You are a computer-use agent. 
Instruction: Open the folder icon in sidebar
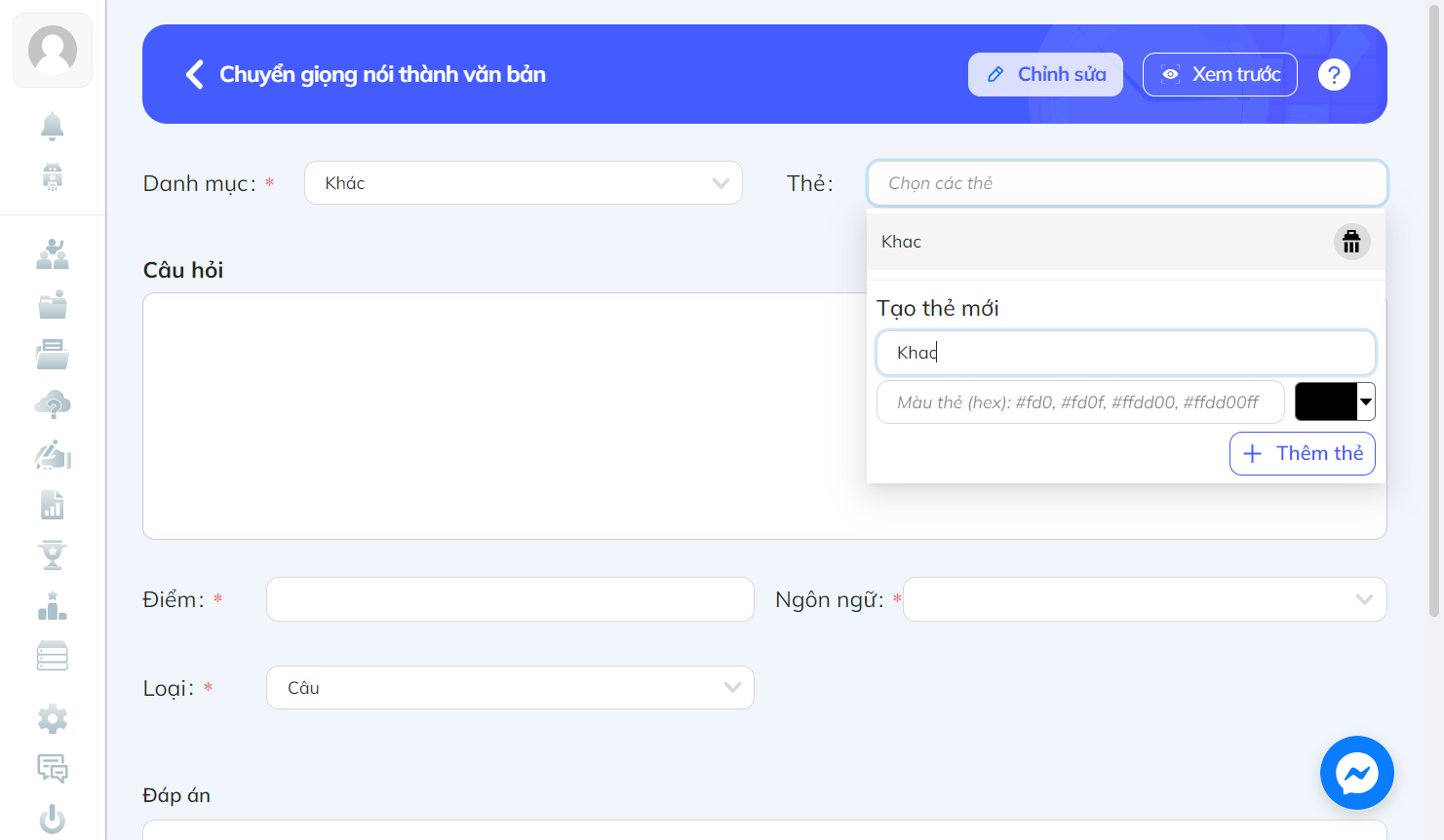53,305
